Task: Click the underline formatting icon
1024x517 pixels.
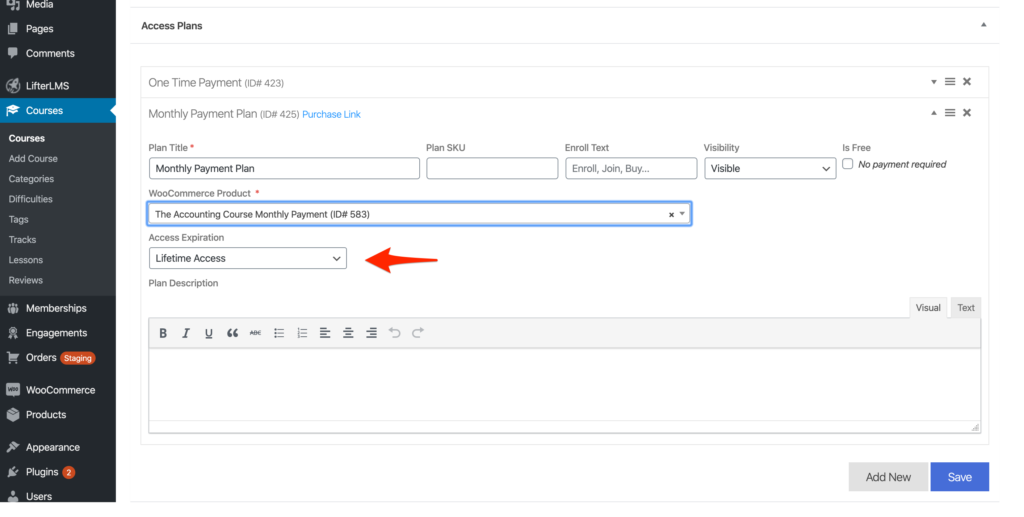Action: (x=208, y=333)
